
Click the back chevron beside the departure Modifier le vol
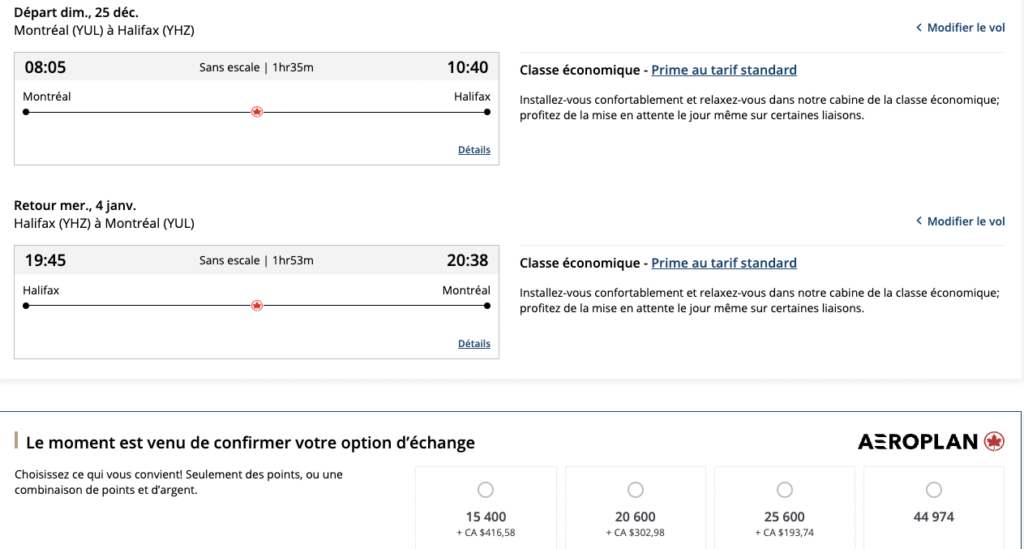[919, 28]
